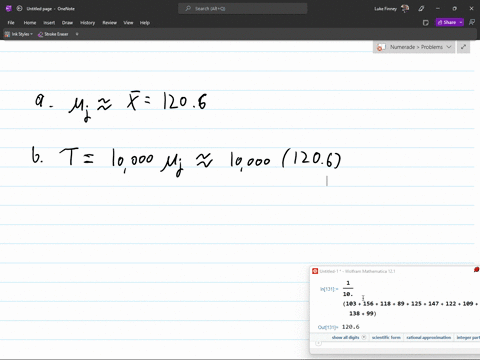Open the Ink Styles dropdown
This screenshot has width=480, height=360.
coord(19,34)
